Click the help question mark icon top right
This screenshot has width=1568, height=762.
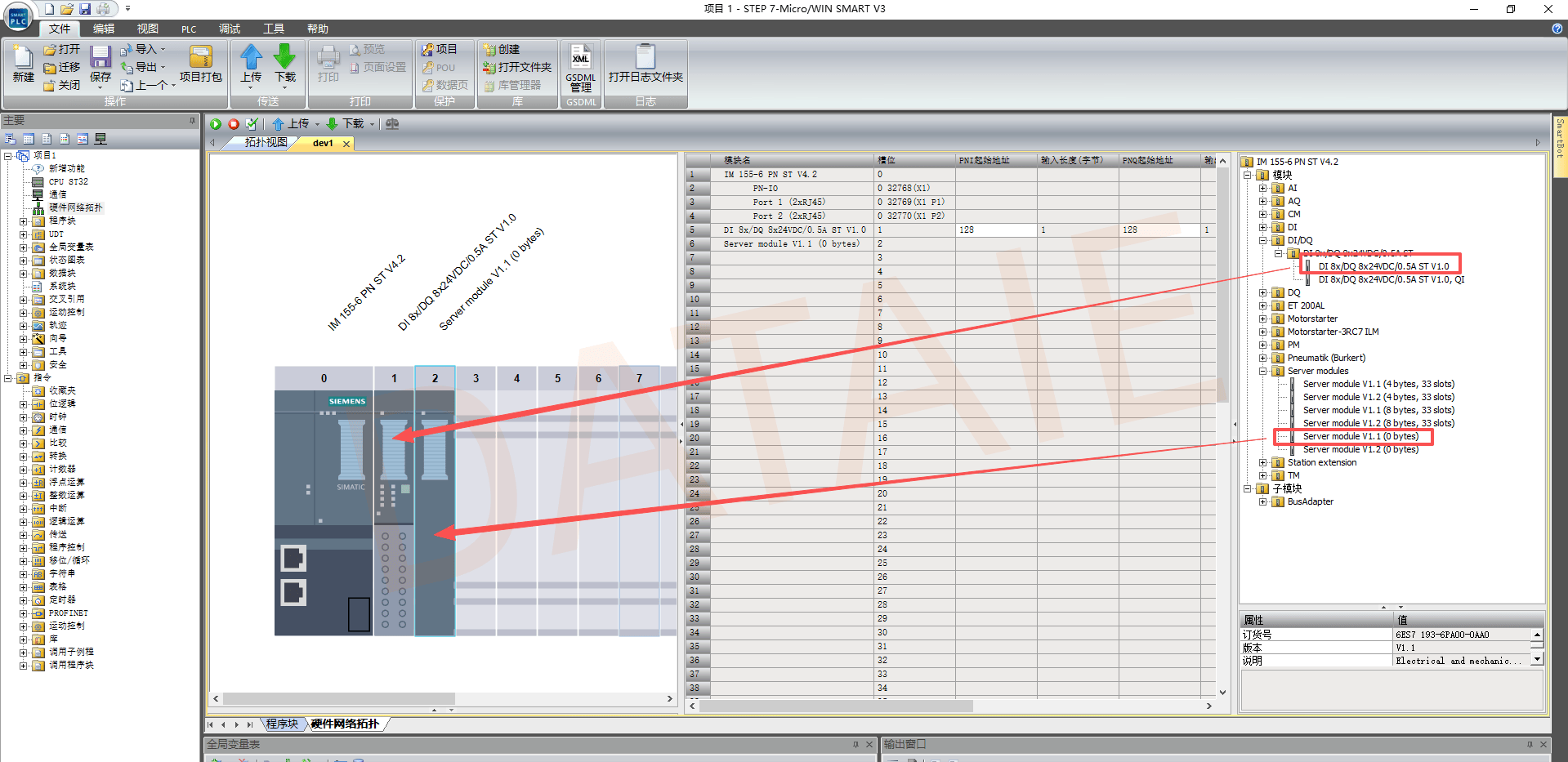(x=1557, y=29)
